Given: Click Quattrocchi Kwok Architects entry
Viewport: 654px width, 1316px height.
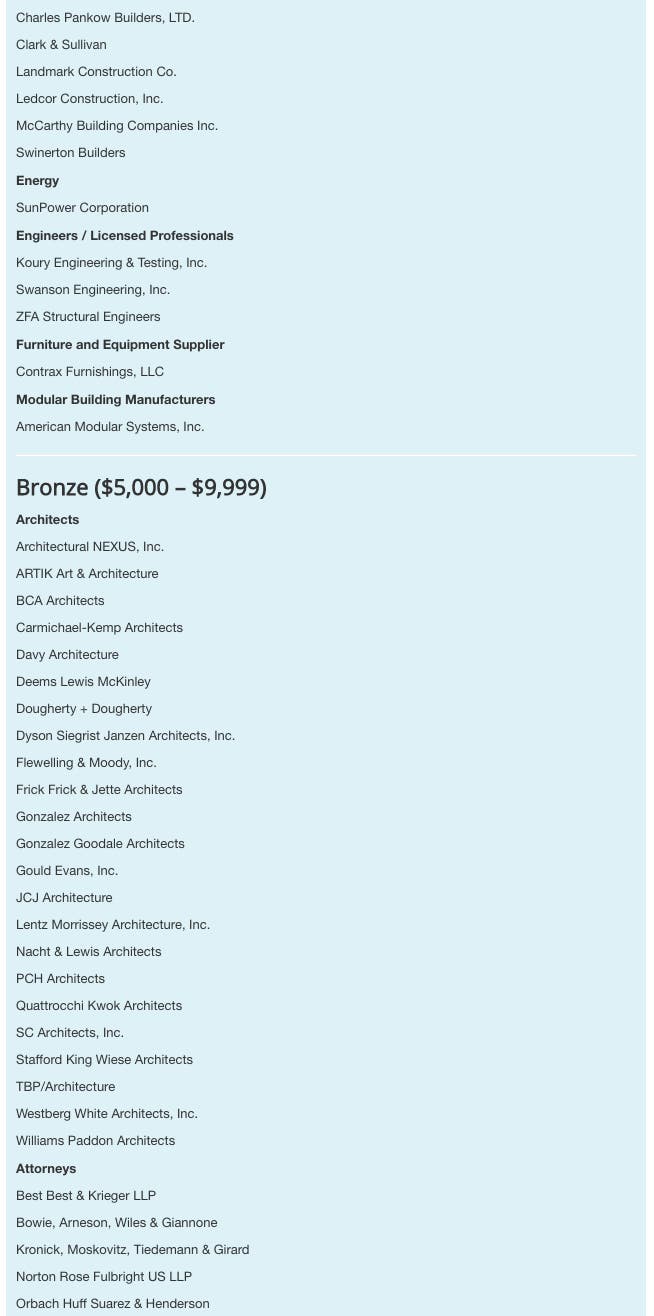Looking at the screenshot, I should [99, 1006].
